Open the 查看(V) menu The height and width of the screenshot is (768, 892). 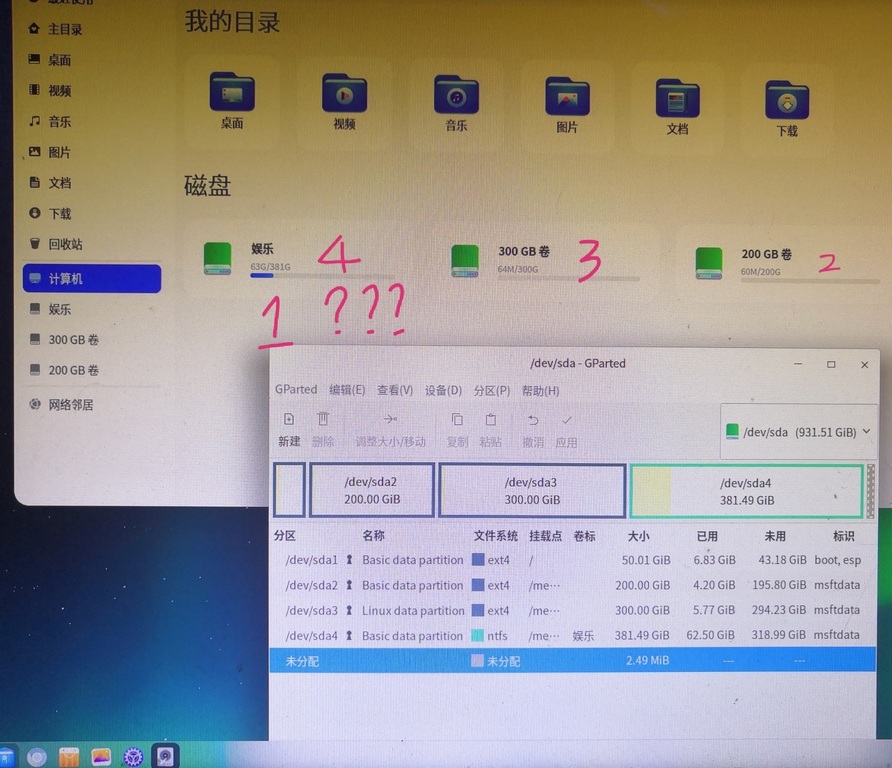395,390
